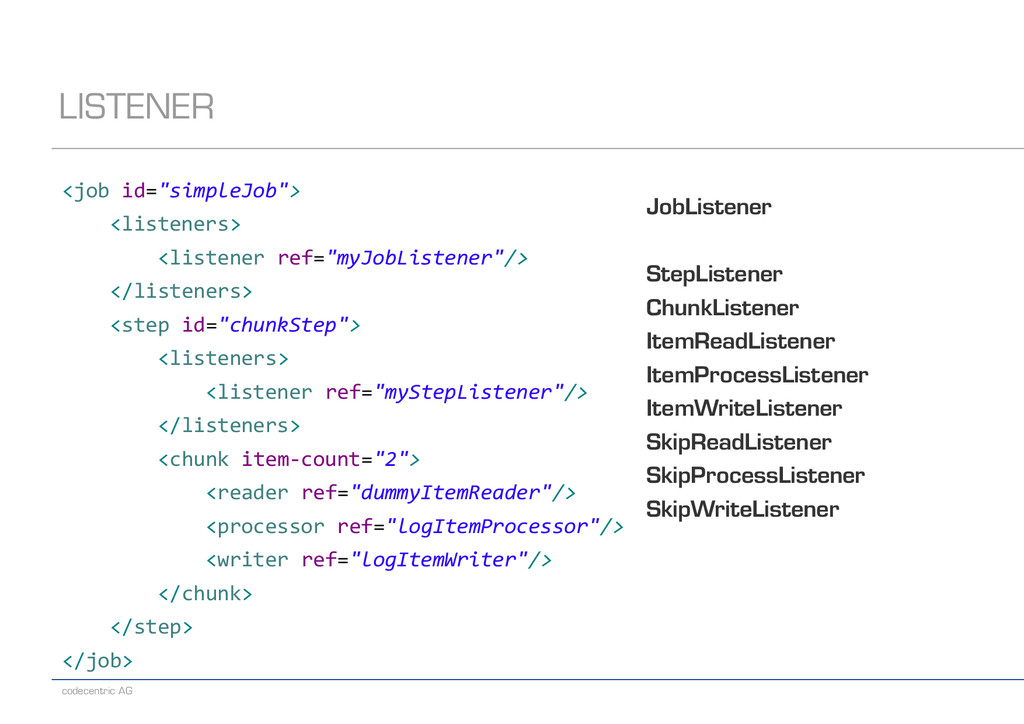Click the ChunkListener label
The image size is (1024, 724).
point(722,307)
